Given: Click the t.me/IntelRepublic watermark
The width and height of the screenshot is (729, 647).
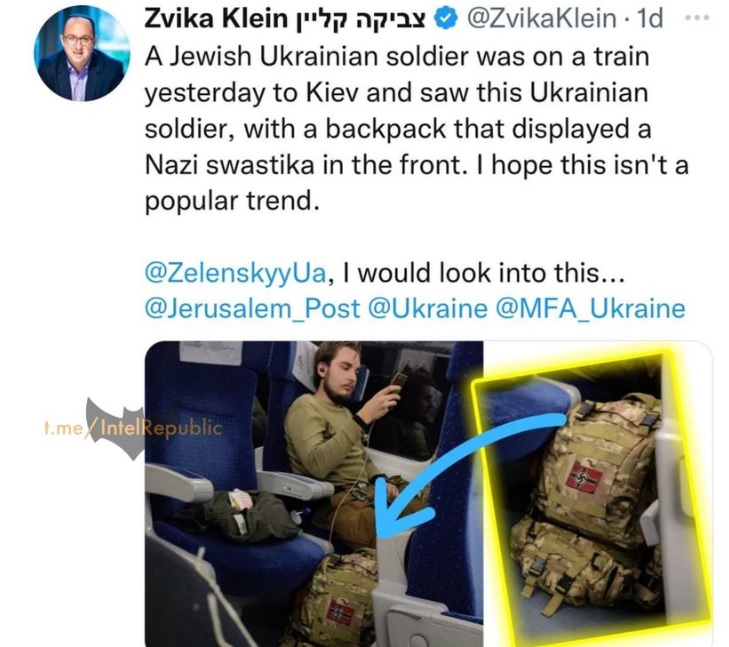Looking at the screenshot, I should pos(133,428).
